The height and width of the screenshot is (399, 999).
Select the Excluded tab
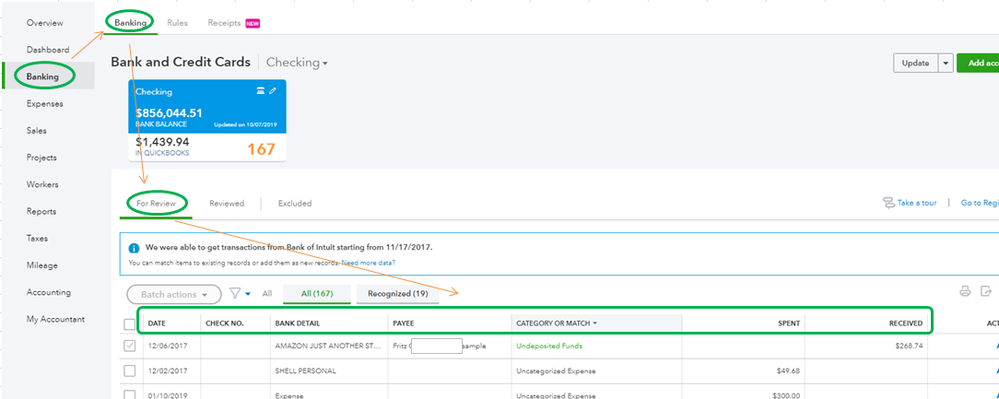click(295, 203)
